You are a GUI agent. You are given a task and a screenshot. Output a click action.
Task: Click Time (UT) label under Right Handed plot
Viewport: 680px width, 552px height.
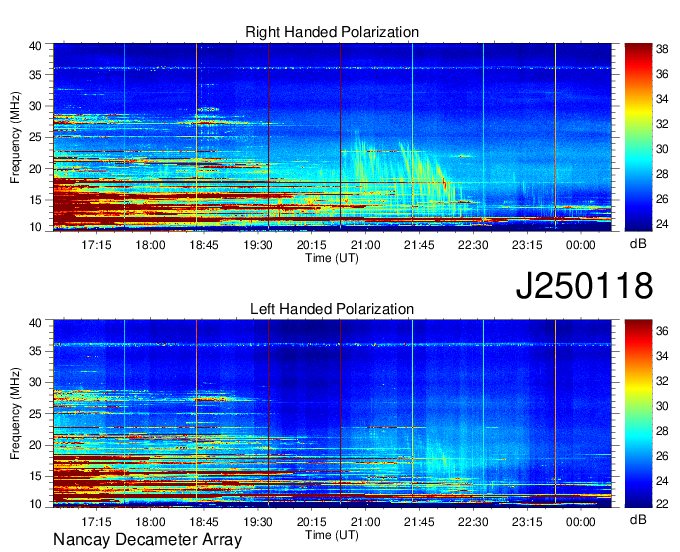tap(332, 258)
